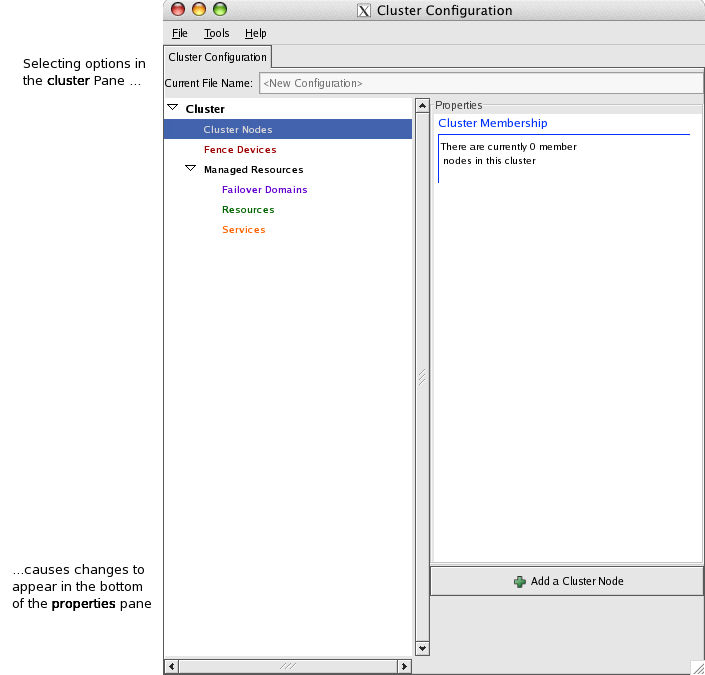Select Resources in the cluster tree
This screenshot has width=705, height=675.
click(x=248, y=209)
